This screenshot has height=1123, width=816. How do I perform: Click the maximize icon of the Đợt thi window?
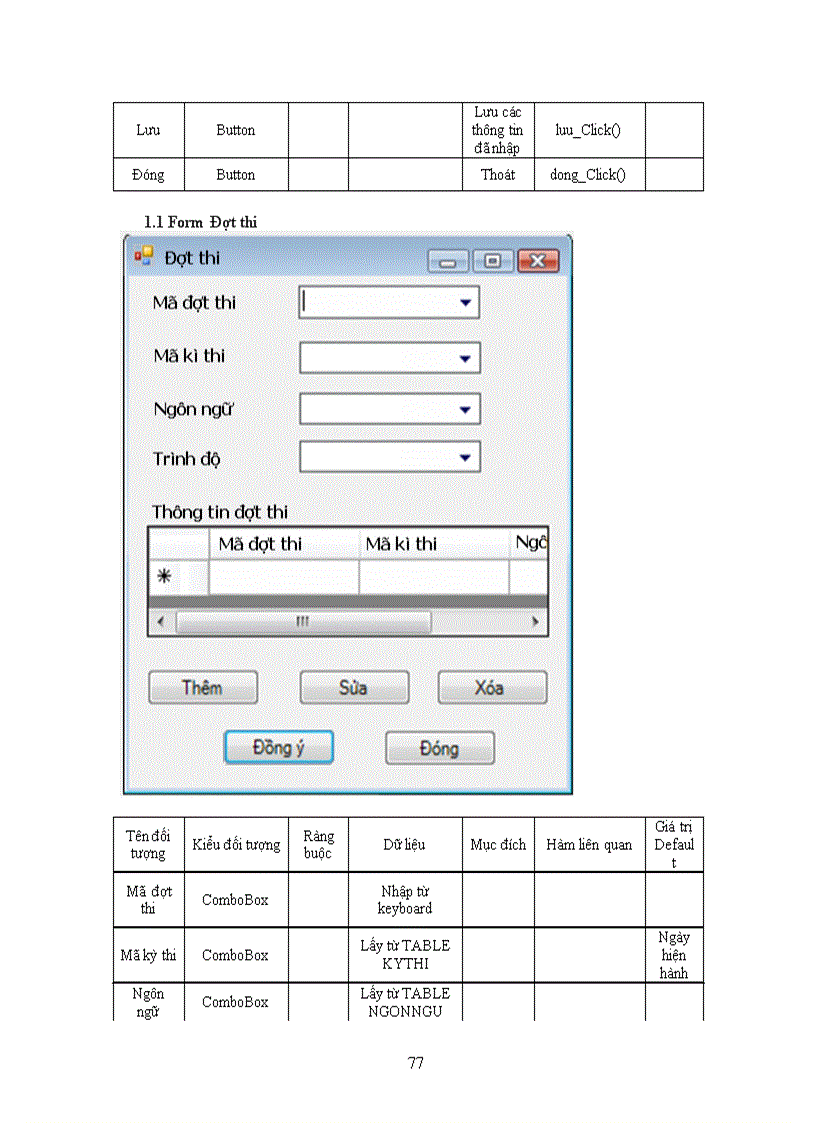[x=492, y=260]
